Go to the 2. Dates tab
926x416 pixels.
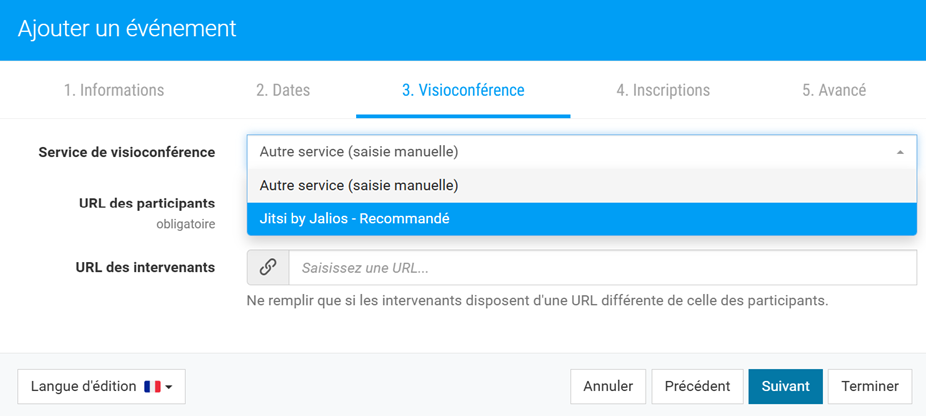pos(283,90)
